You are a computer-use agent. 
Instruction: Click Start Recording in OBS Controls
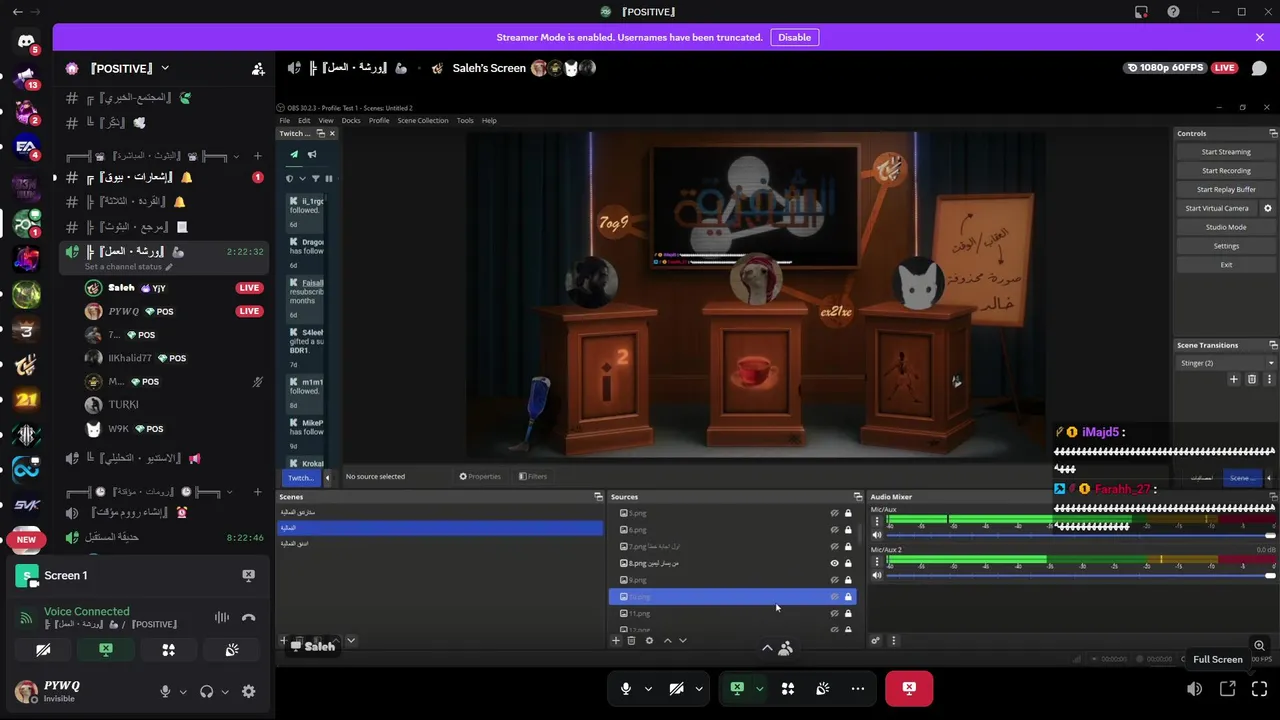pos(1226,171)
